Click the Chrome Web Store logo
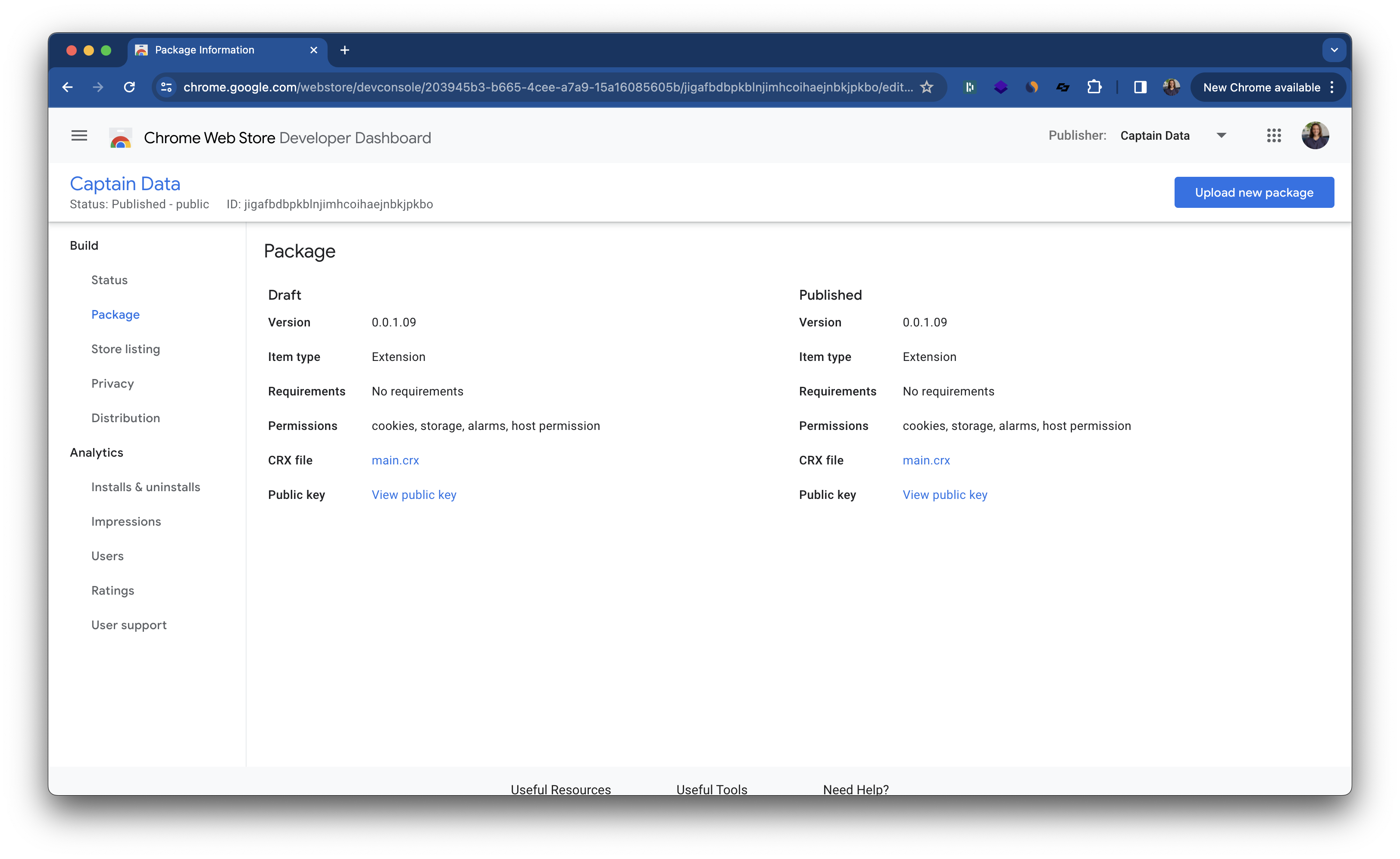The height and width of the screenshot is (859, 1400). [120, 138]
